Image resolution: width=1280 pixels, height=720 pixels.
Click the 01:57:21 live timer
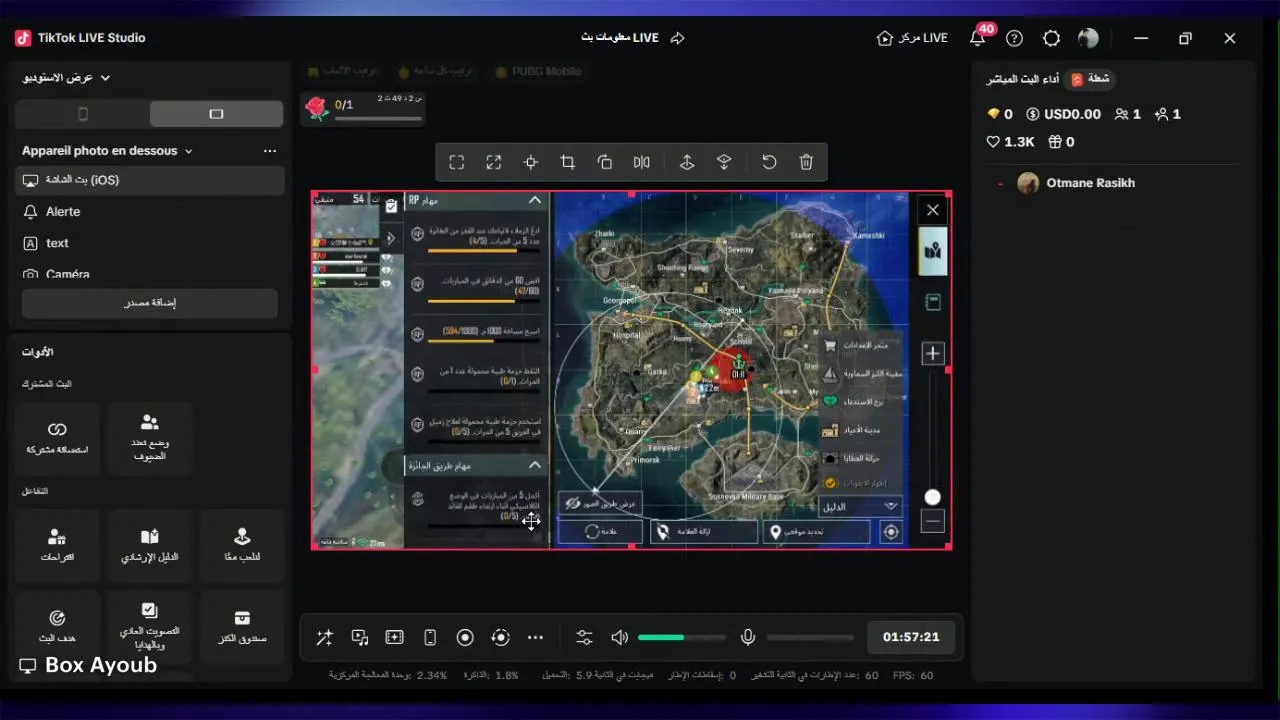(911, 637)
